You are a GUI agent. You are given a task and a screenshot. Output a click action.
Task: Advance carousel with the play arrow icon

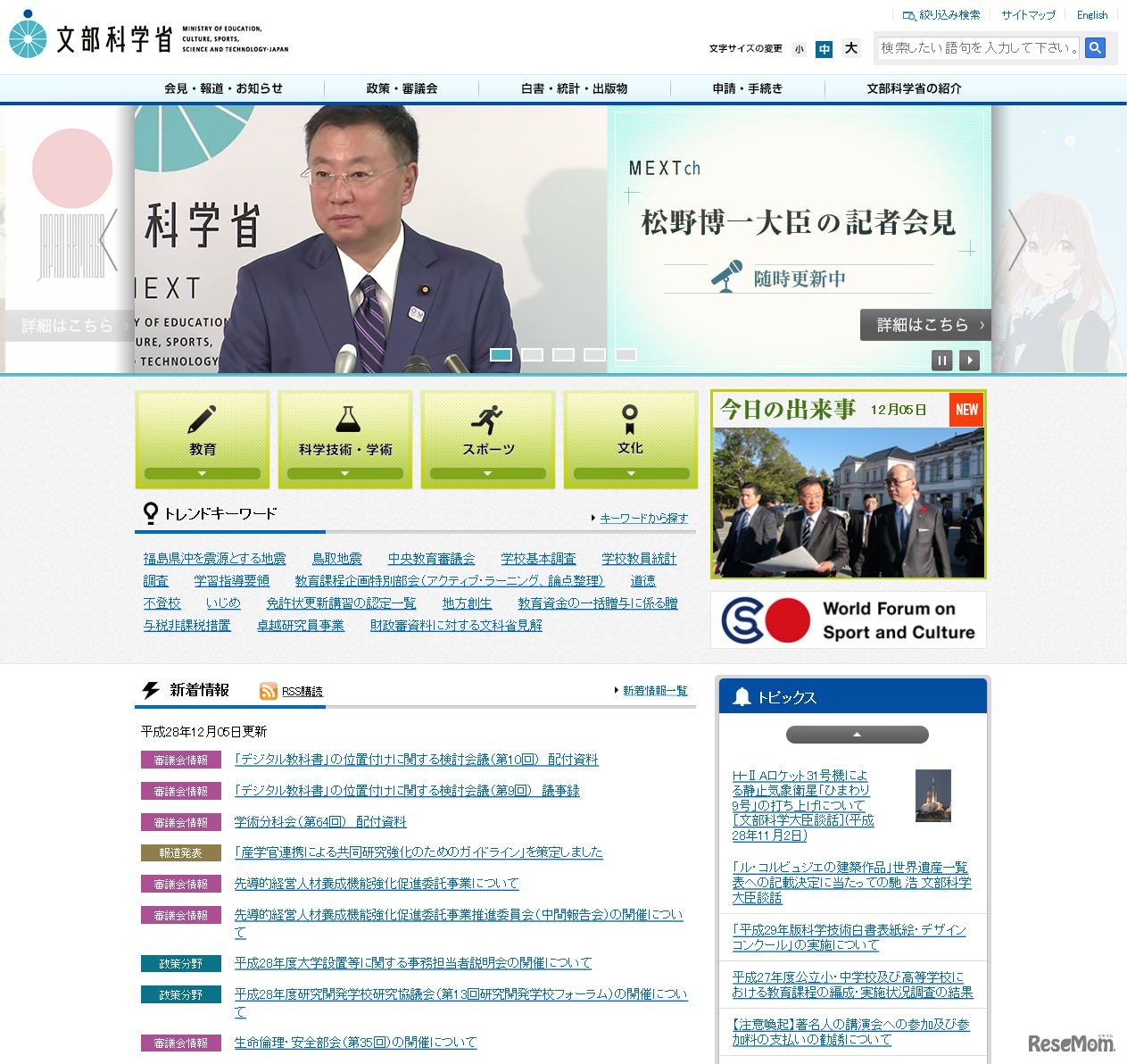[969, 360]
